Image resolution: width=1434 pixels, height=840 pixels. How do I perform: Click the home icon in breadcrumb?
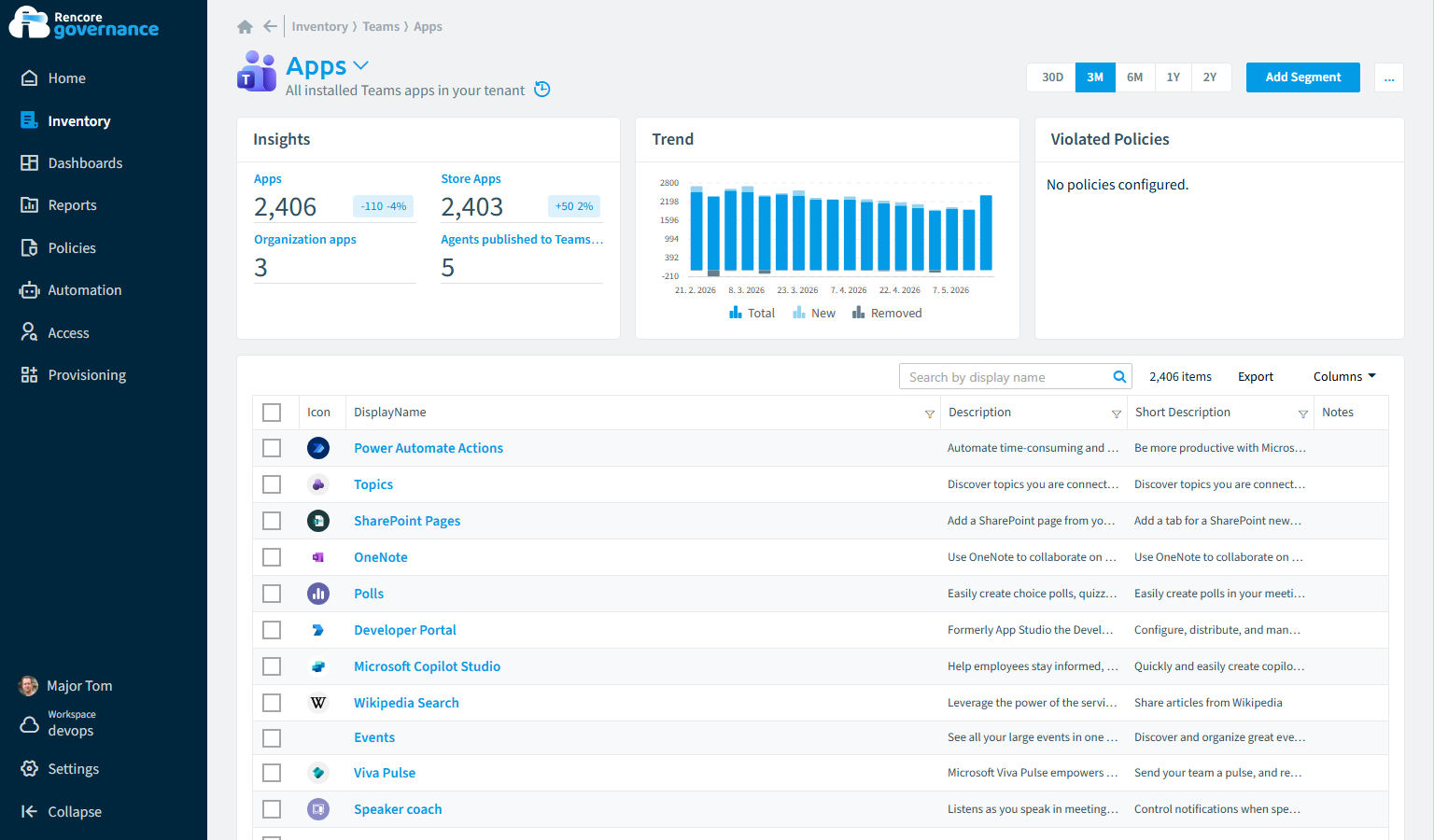(245, 27)
